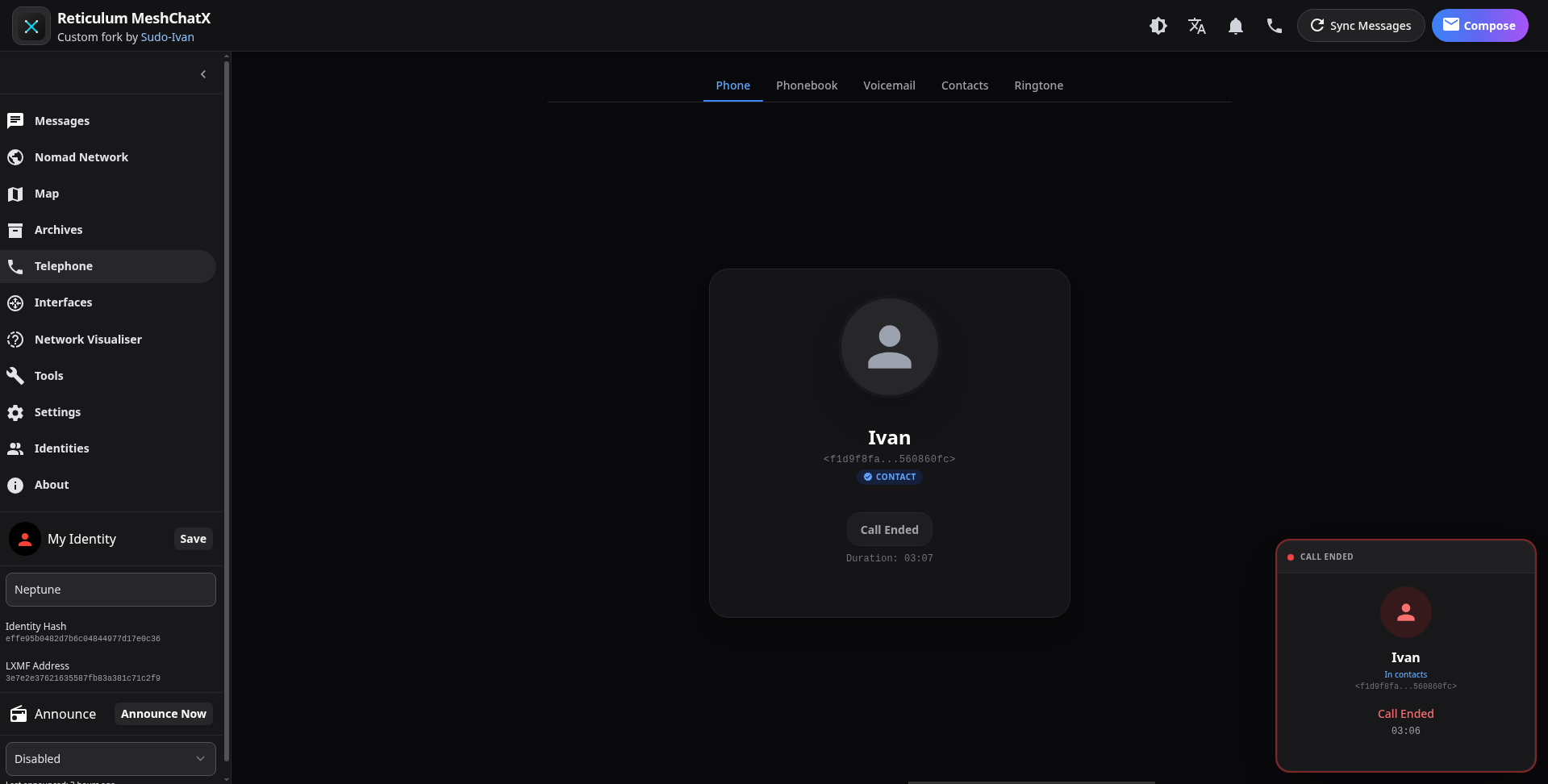This screenshot has height=784, width=1548.
Task: Click the phone icon in top bar
Action: coord(1275,26)
